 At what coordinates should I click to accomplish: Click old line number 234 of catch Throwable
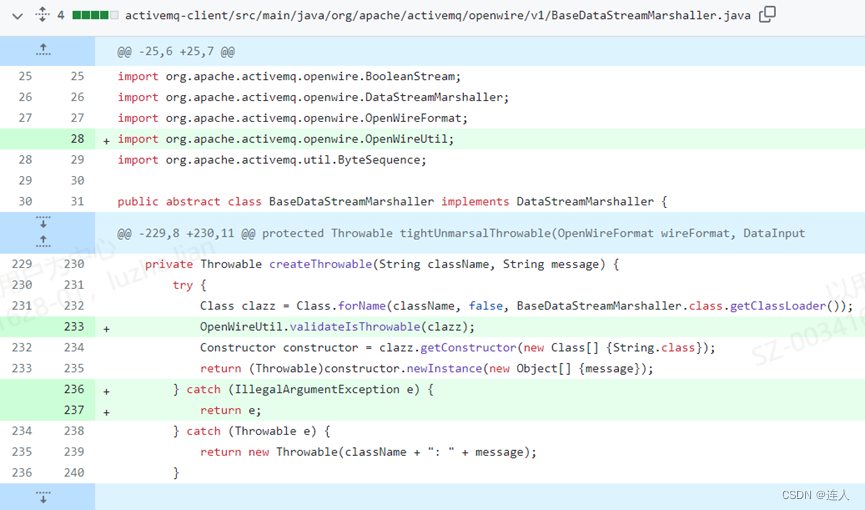click(x=22, y=431)
